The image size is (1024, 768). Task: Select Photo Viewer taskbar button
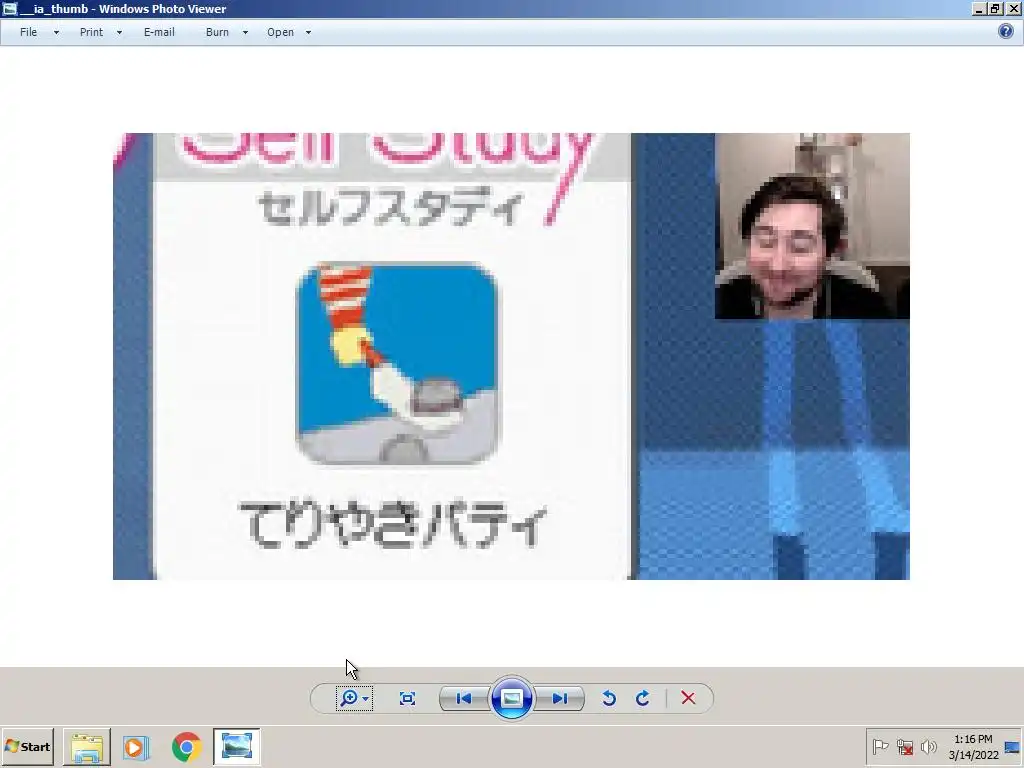236,747
